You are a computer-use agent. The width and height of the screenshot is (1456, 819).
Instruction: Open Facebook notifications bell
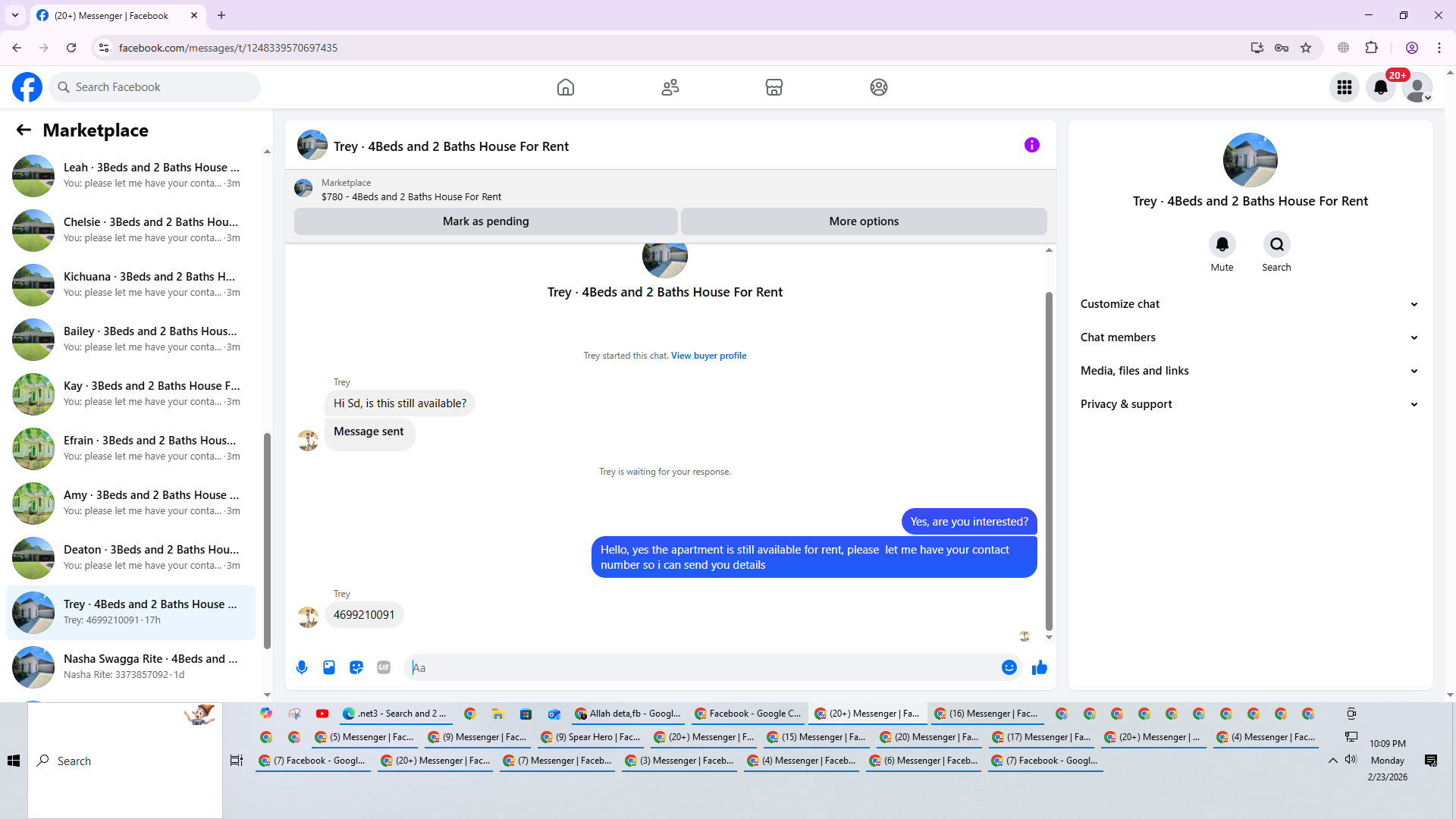[x=1381, y=87]
